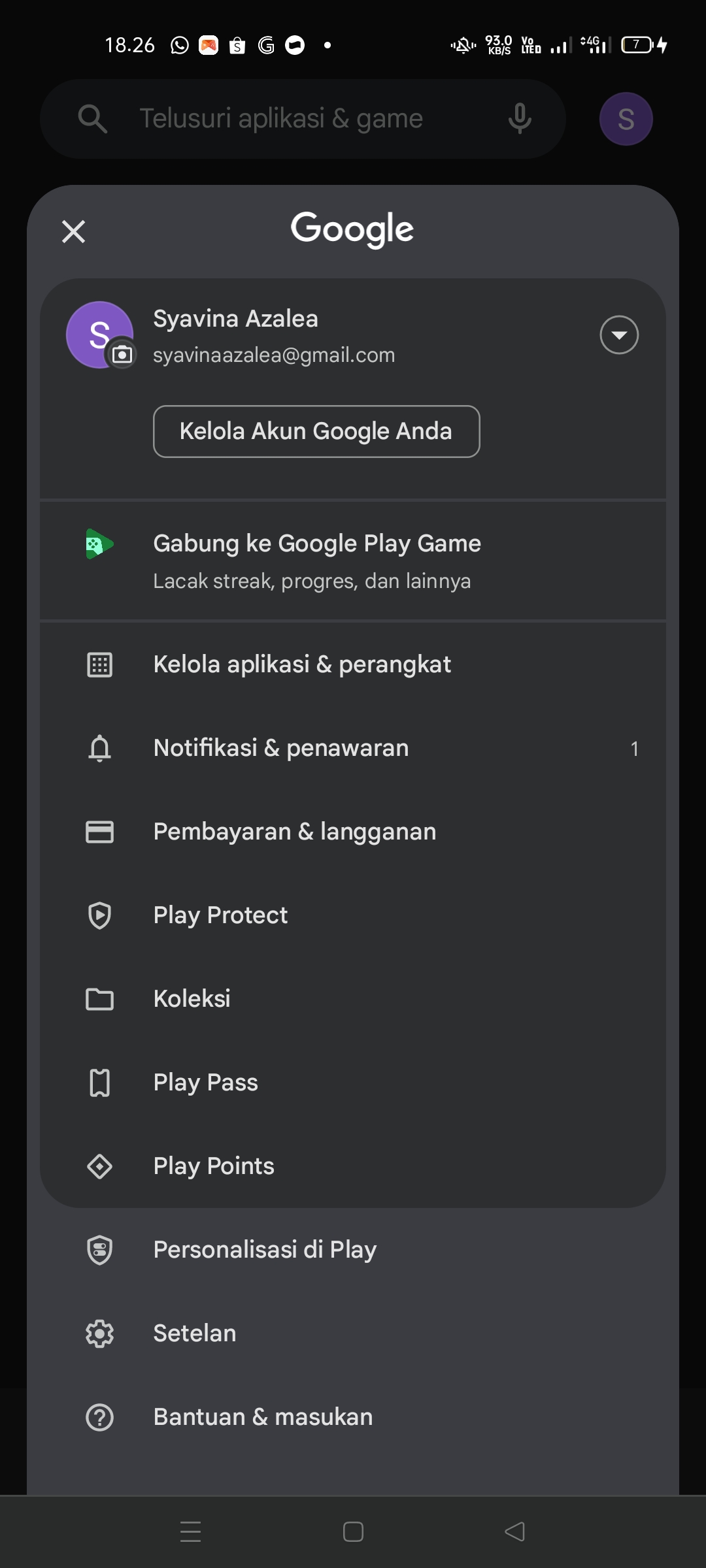The height and width of the screenshot is (1568, 706).
Task: Tap the bell icon for notifications
Action: pos(99,748)
